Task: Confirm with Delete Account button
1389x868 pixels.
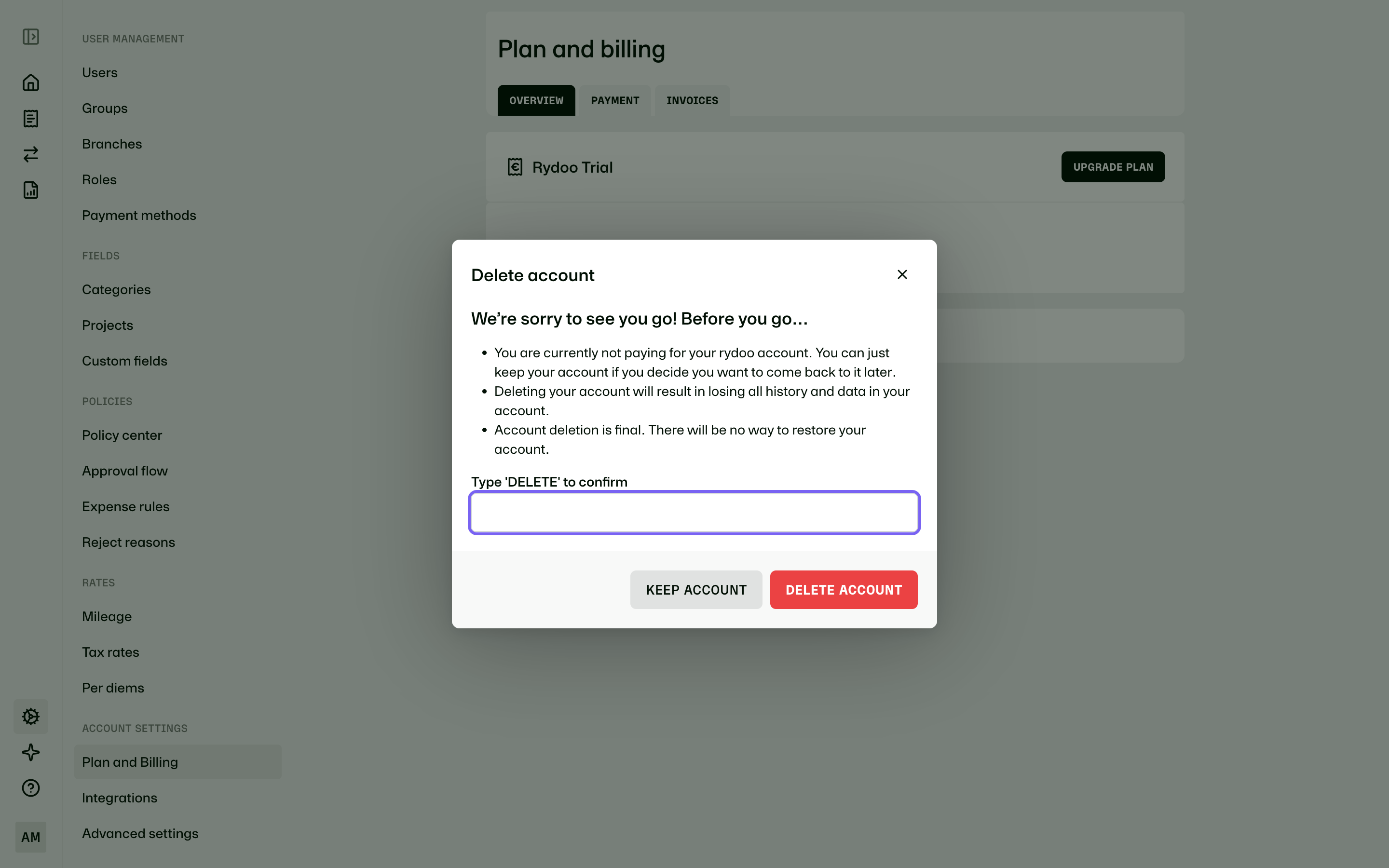Action: (x=844, y=590)
